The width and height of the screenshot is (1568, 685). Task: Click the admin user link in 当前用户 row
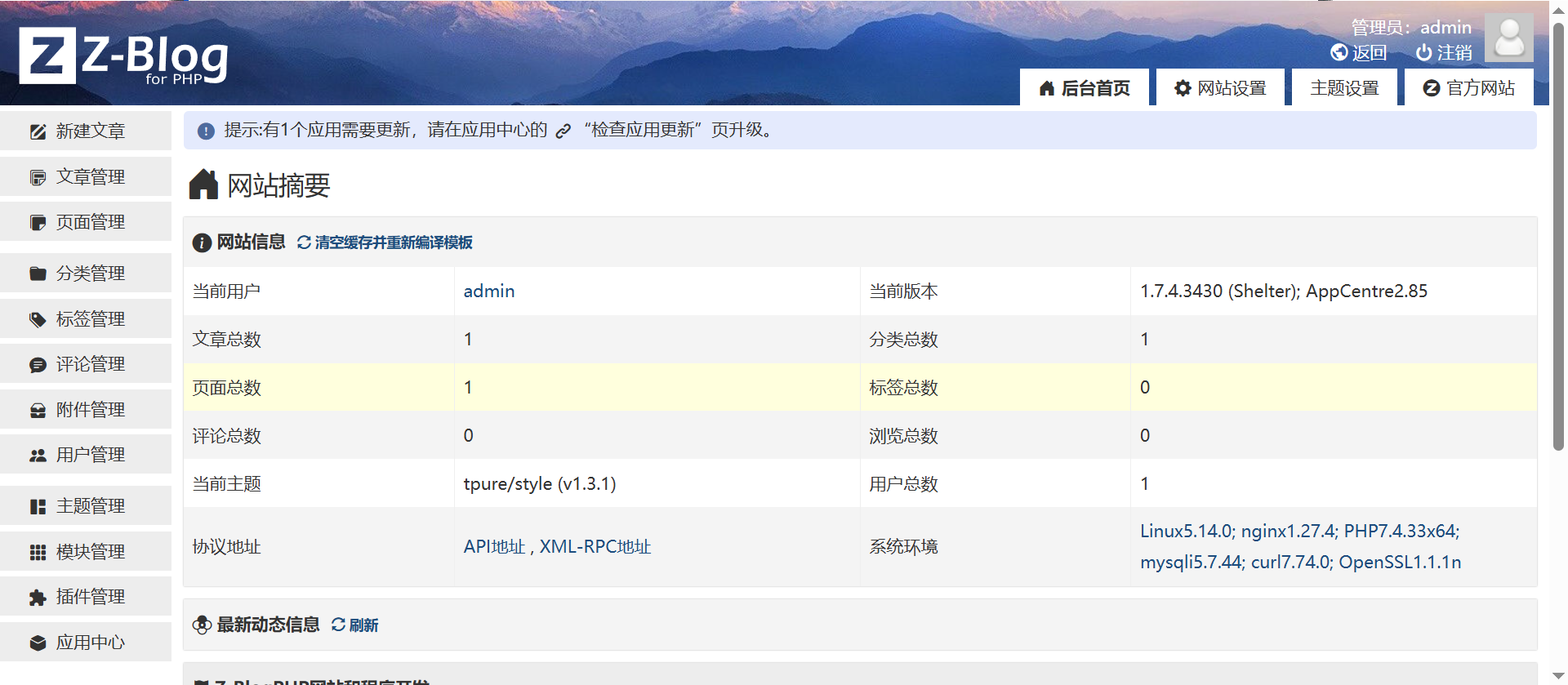point(488,291)
